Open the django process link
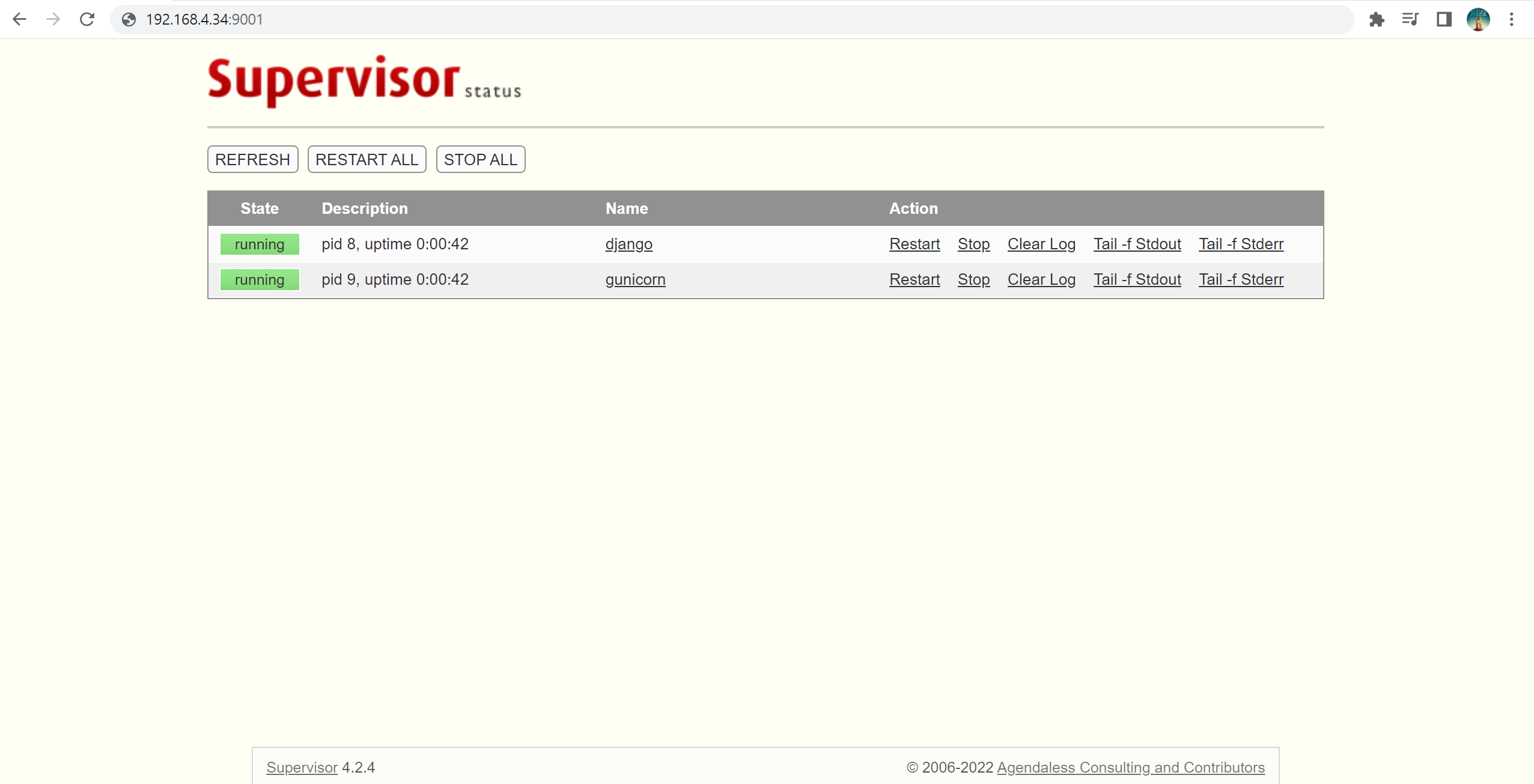The image size is (1534, 784). (629, 244)
